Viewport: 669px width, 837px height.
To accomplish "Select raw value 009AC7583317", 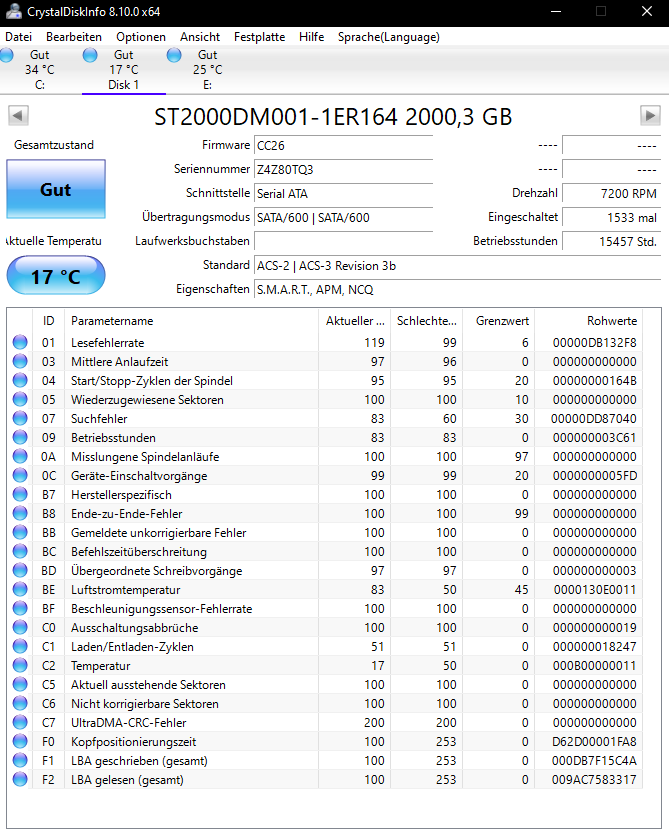I will pyautogui.click(x=594, y=780).
